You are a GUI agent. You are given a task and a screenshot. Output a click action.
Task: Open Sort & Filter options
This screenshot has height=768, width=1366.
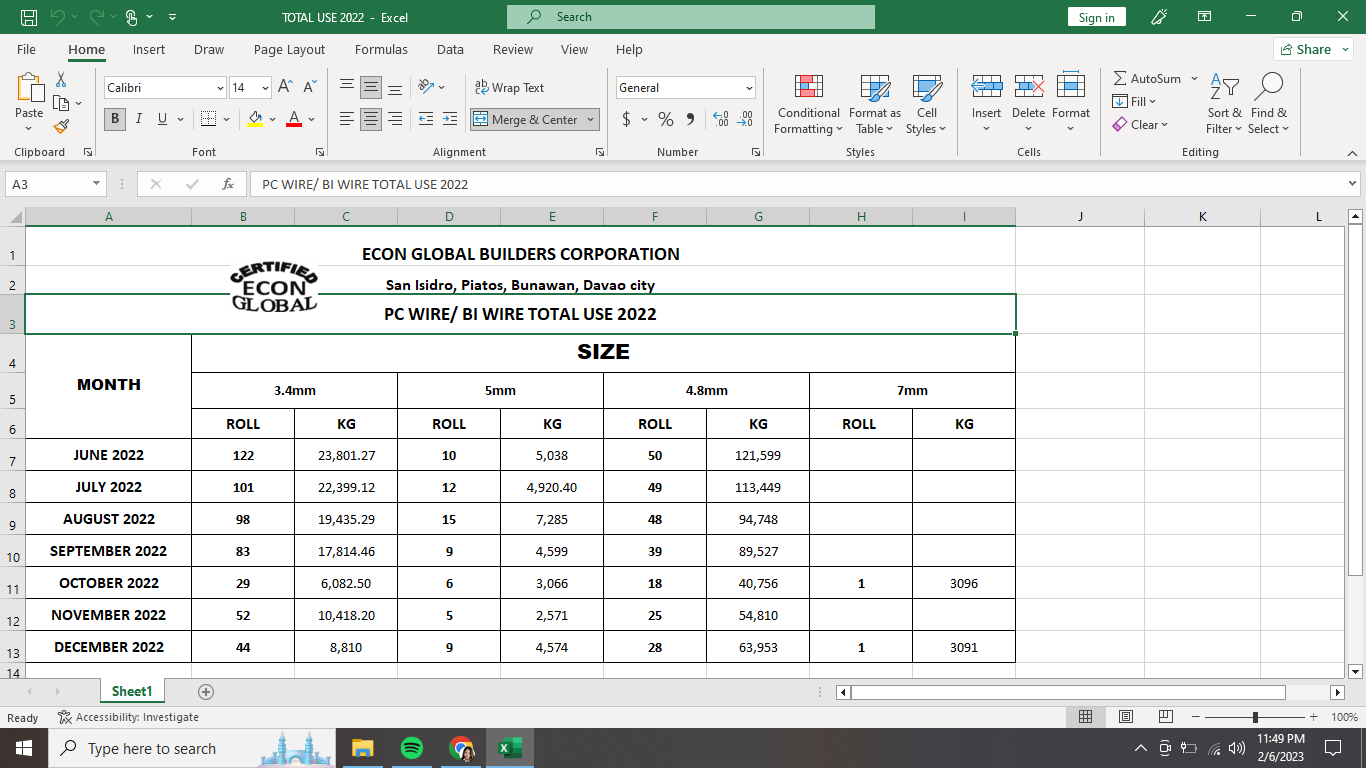[x=1224, y=104]
